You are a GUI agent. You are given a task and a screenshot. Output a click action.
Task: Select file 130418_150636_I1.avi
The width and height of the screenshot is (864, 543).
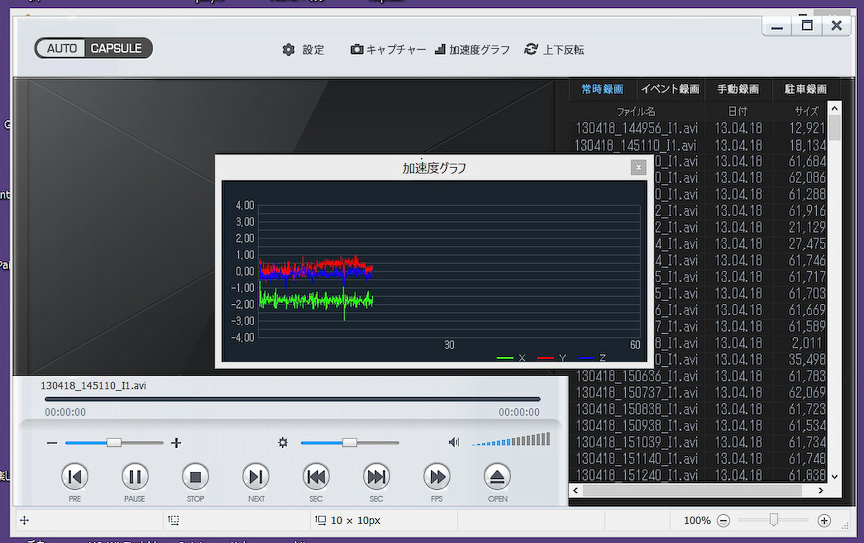[x=636, y=376]
